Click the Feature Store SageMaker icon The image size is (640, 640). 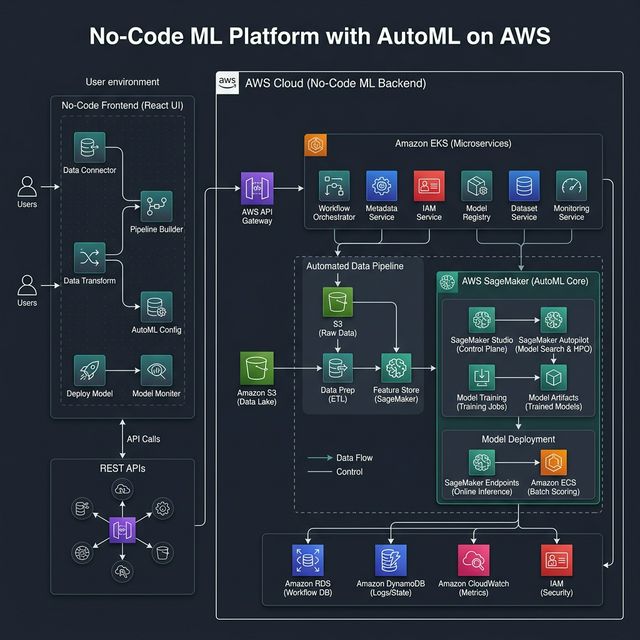[x=396, y=368]
